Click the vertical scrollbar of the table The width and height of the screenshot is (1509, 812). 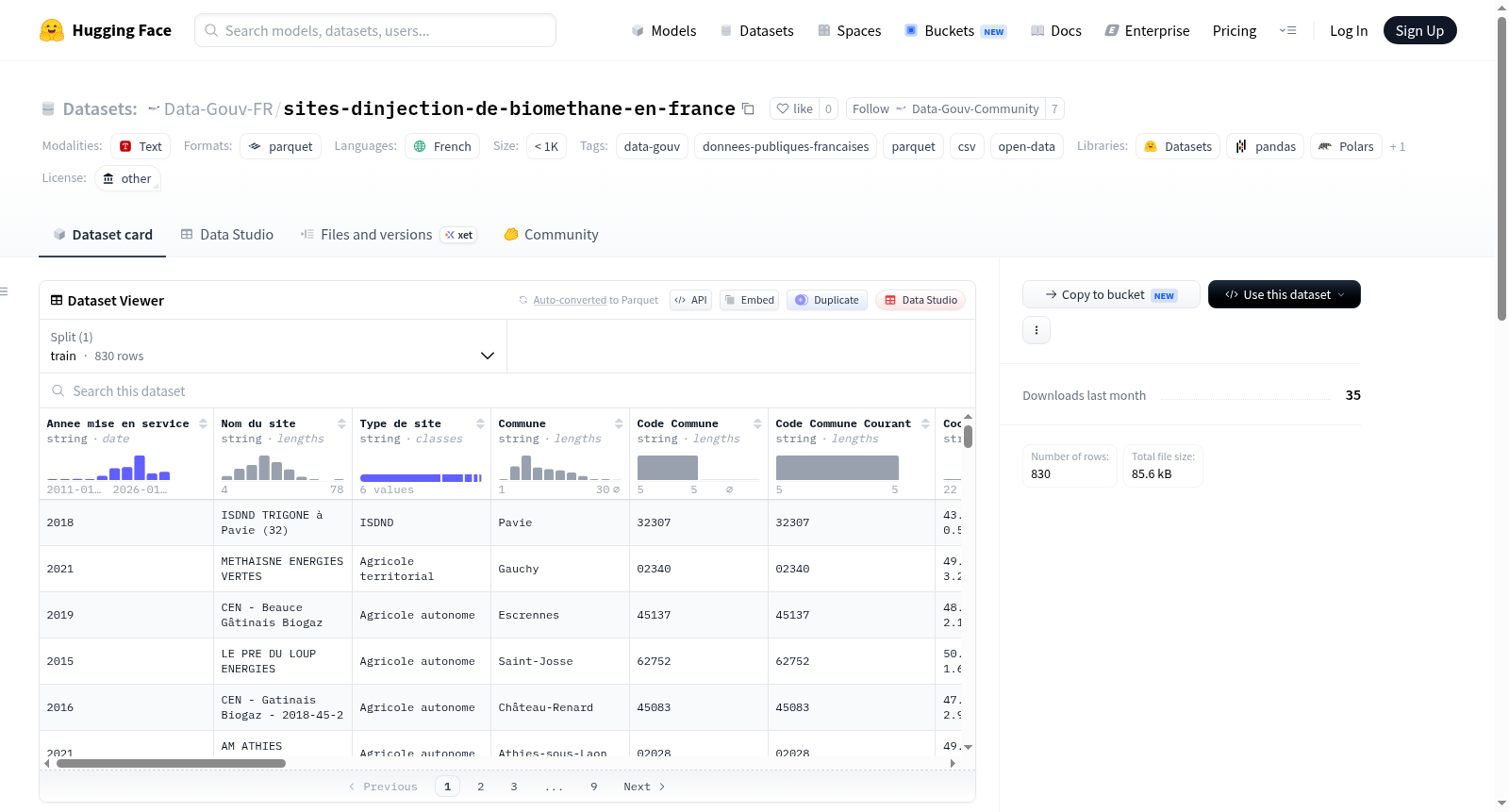968,437
